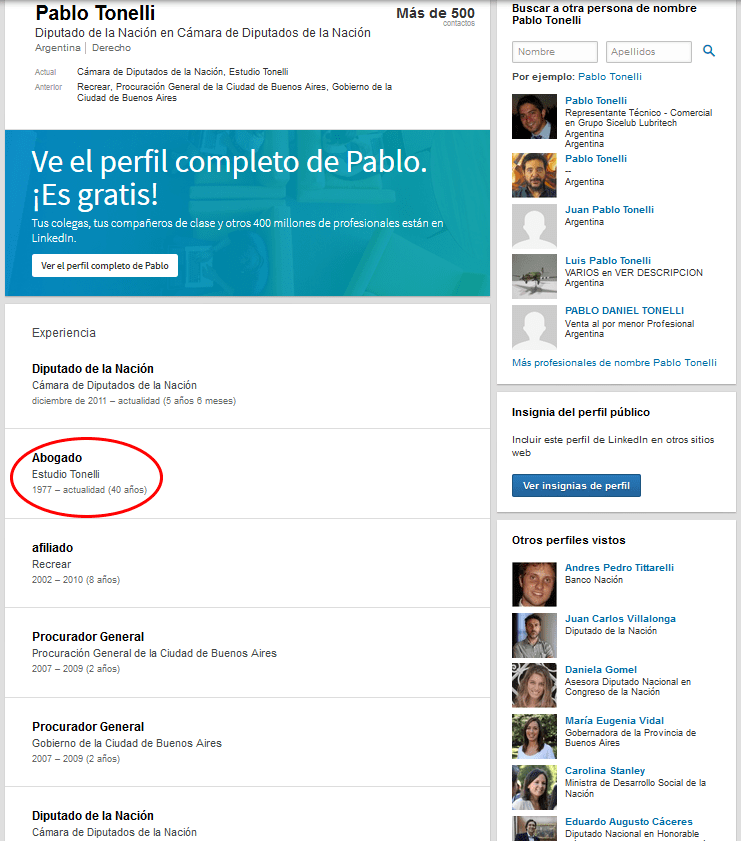Click 'Diputado de la Nación' first experience title
741x841 pixels.
tap(93, 369)
